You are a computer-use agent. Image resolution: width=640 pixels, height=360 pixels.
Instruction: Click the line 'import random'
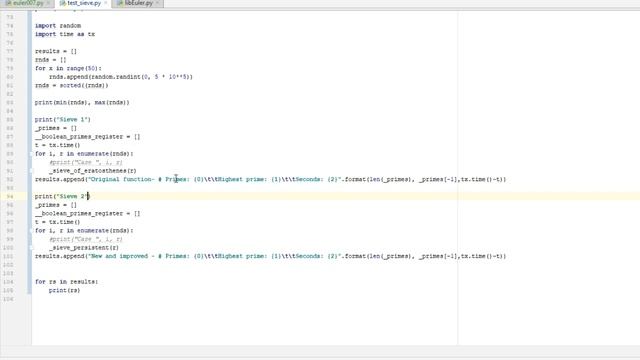pos(58,26)
